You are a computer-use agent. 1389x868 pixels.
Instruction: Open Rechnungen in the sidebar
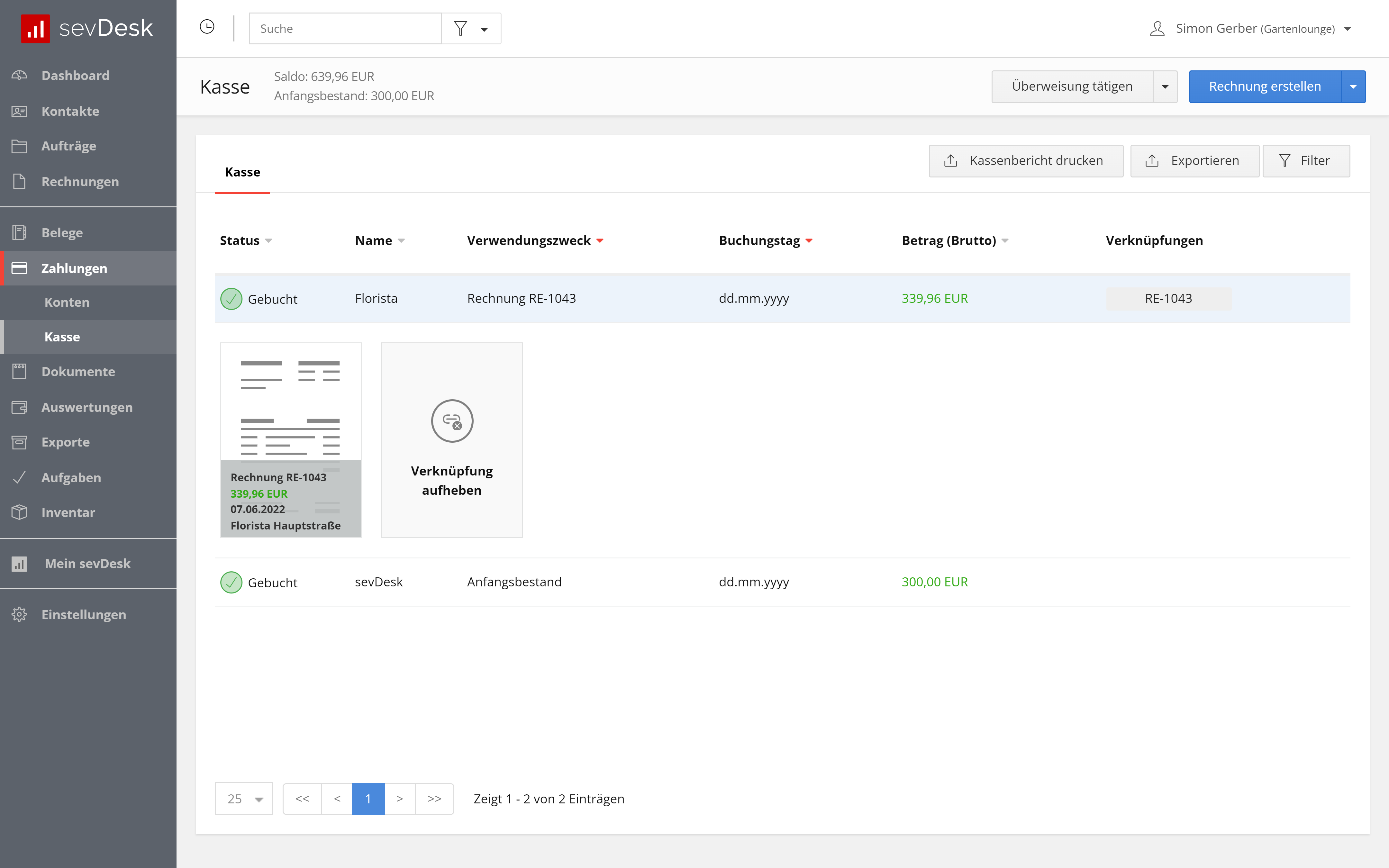pos(80,181)
